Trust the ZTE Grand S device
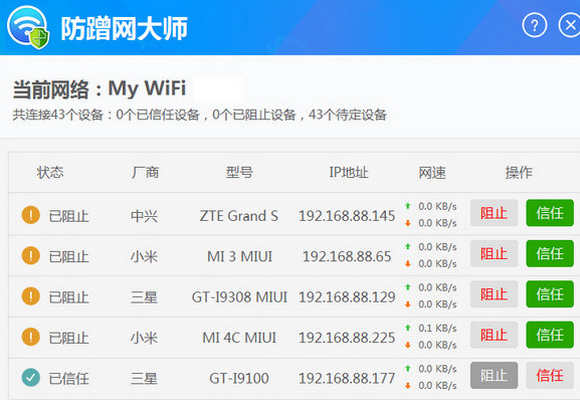This screenshot has height=400, width=580. [550, 213]
